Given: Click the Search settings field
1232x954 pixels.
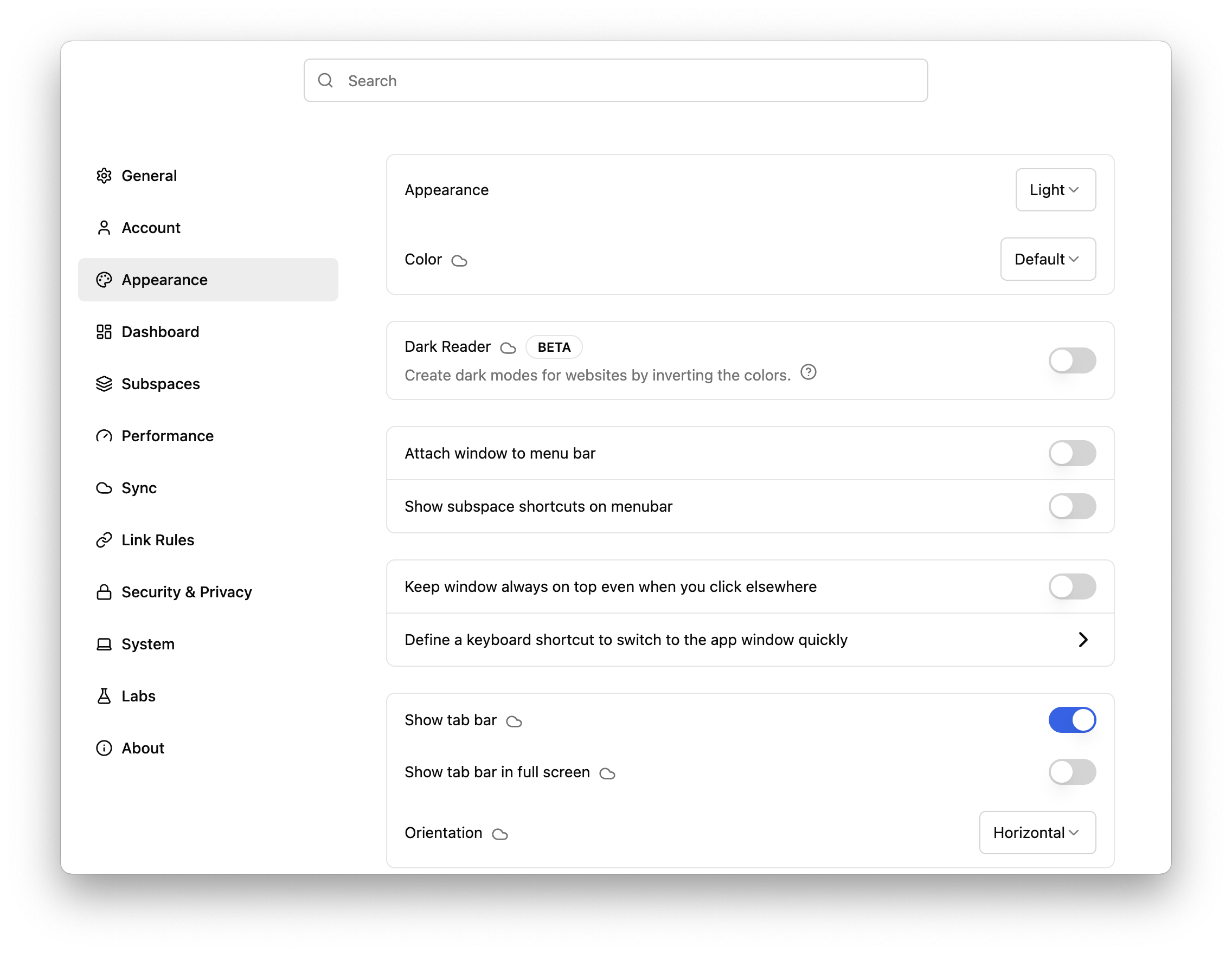Looking at the screenshot, I should pyautogui.click(x=615, y=81).
